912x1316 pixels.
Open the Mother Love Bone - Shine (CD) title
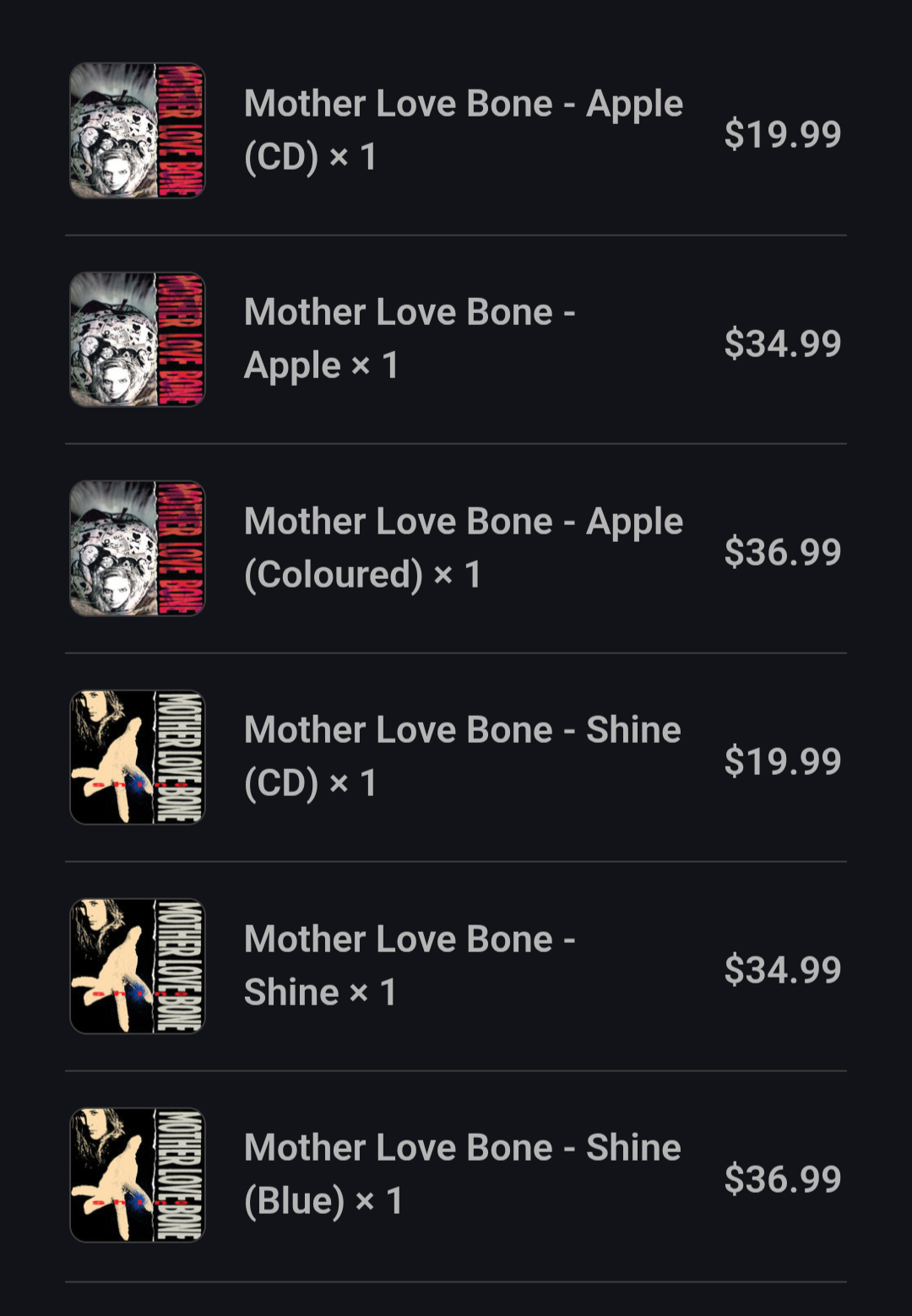[x=463, y=756]
